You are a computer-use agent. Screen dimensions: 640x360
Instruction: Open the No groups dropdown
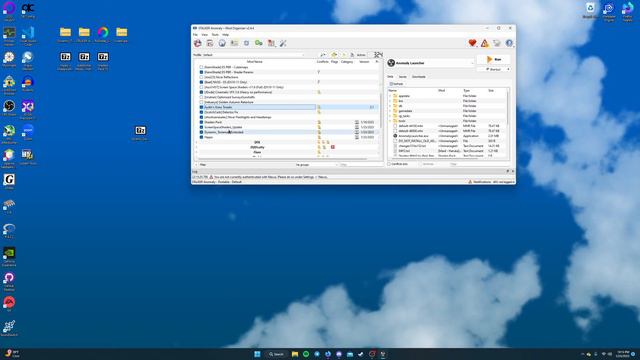[x=316, y=164]
